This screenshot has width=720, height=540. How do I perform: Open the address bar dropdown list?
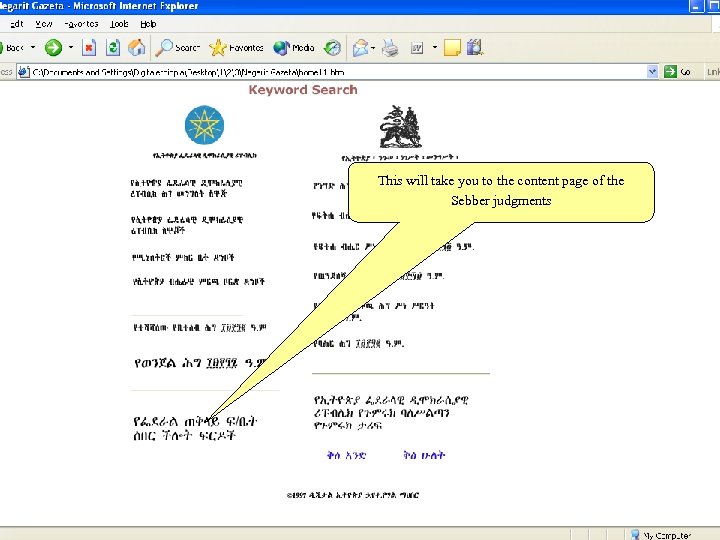click(652, 72)
